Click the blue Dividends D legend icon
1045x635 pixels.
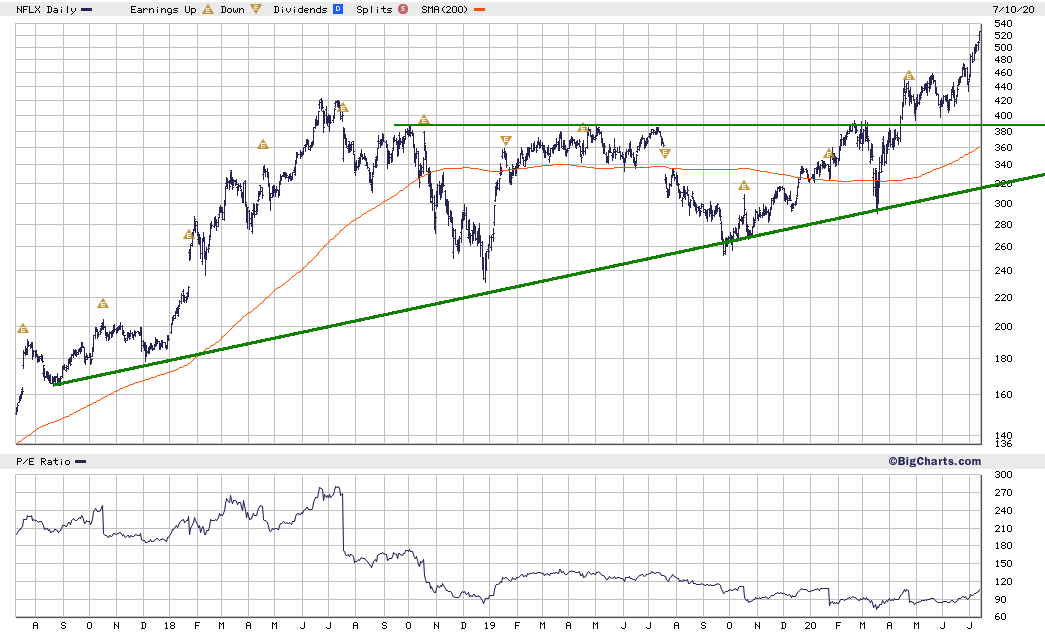(338, 9)
